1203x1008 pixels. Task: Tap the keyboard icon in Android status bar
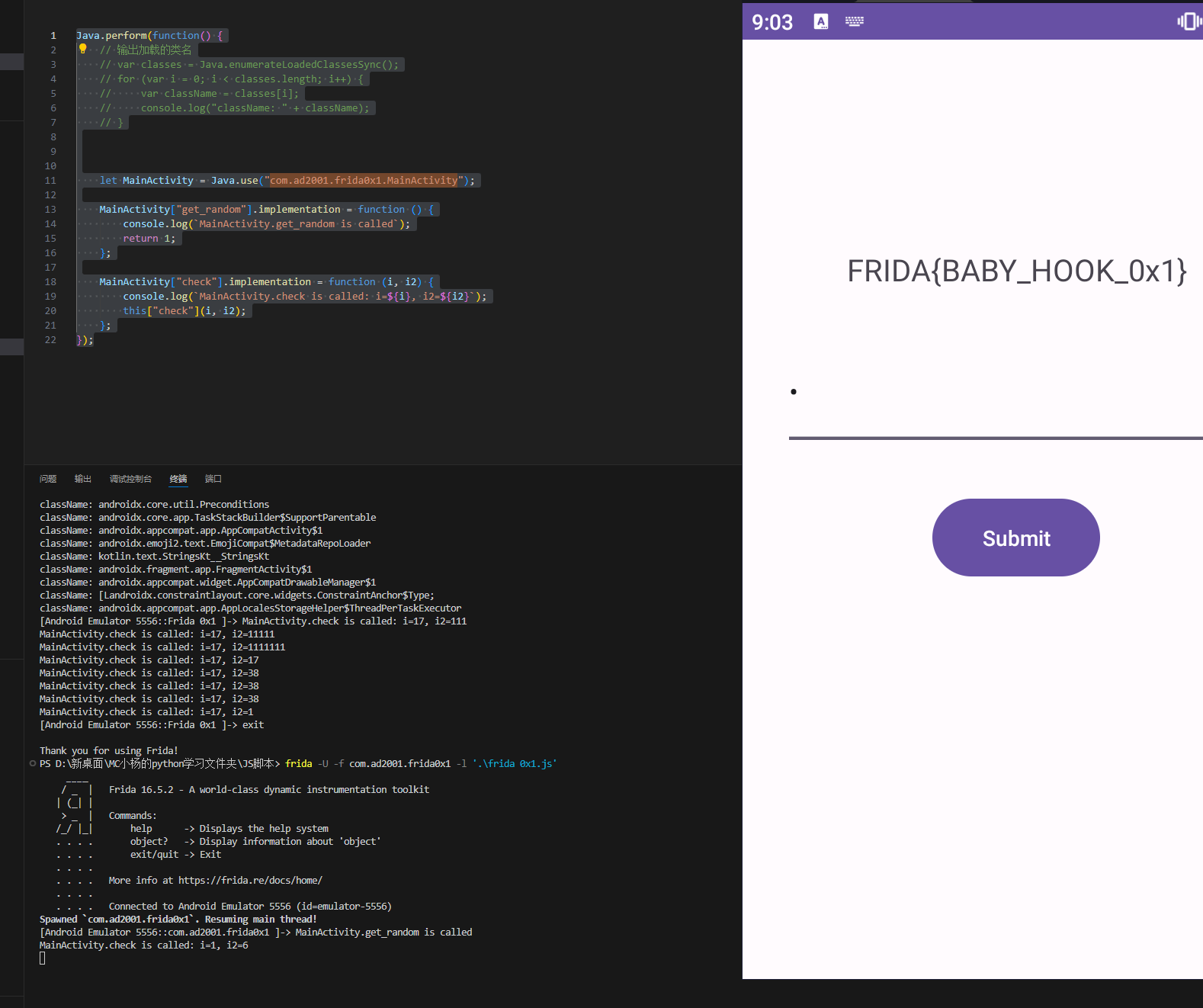(854, 21)
